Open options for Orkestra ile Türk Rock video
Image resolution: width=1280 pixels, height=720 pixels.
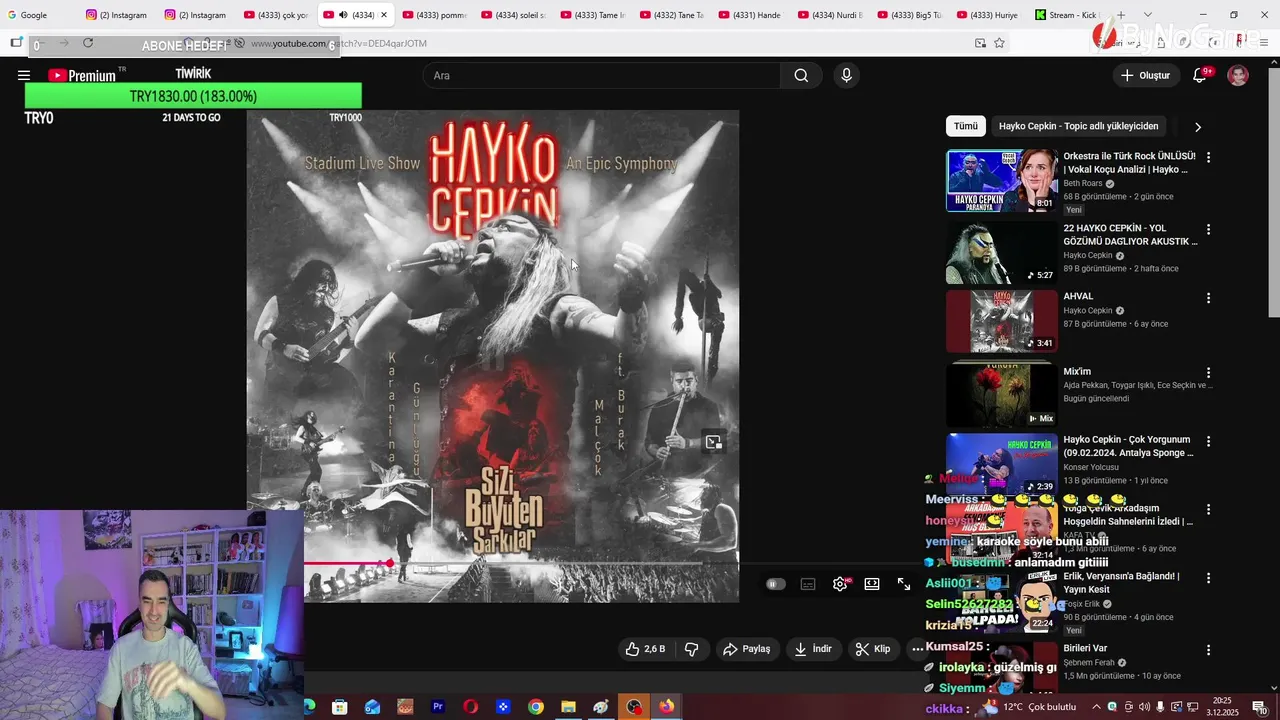click(1208, 158)
